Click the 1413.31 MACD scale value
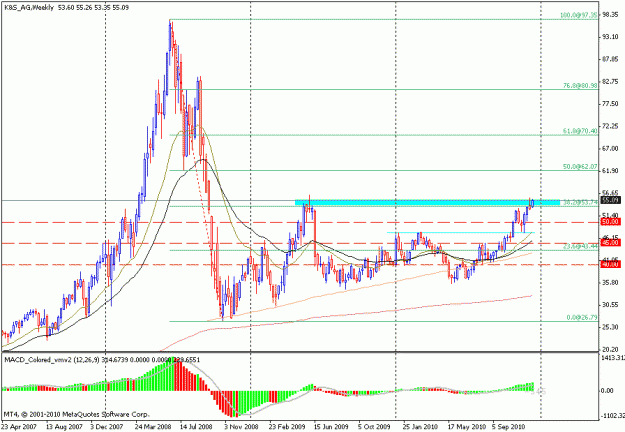625x432 pixels. [x=613, y=357]
